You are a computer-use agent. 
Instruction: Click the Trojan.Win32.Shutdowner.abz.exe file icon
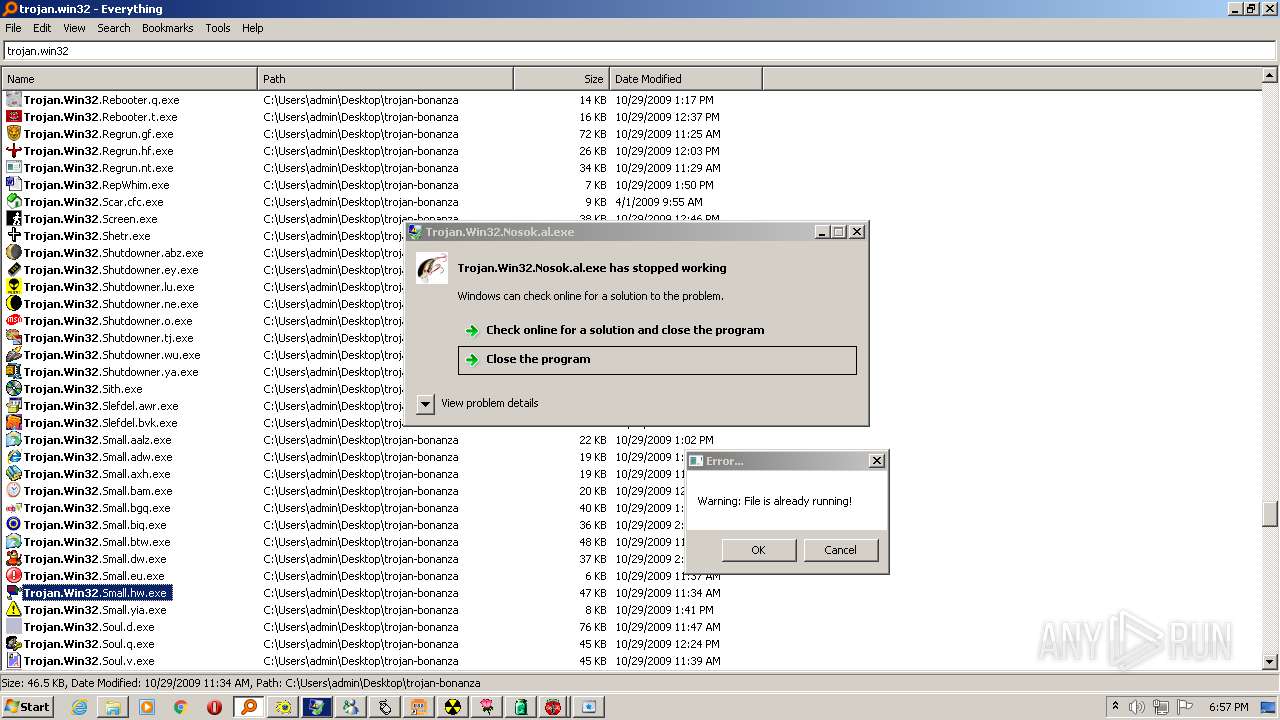point(14,253)
